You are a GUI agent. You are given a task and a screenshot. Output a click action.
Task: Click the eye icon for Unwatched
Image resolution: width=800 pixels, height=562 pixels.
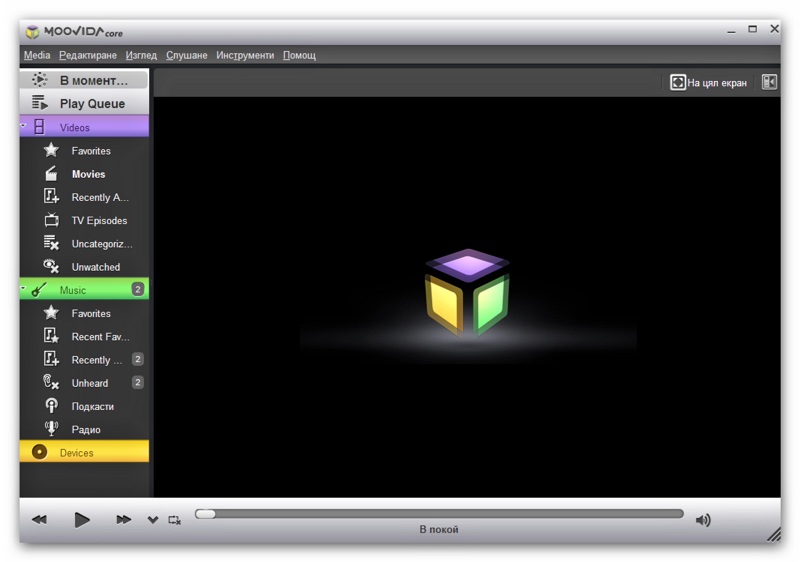51,266
